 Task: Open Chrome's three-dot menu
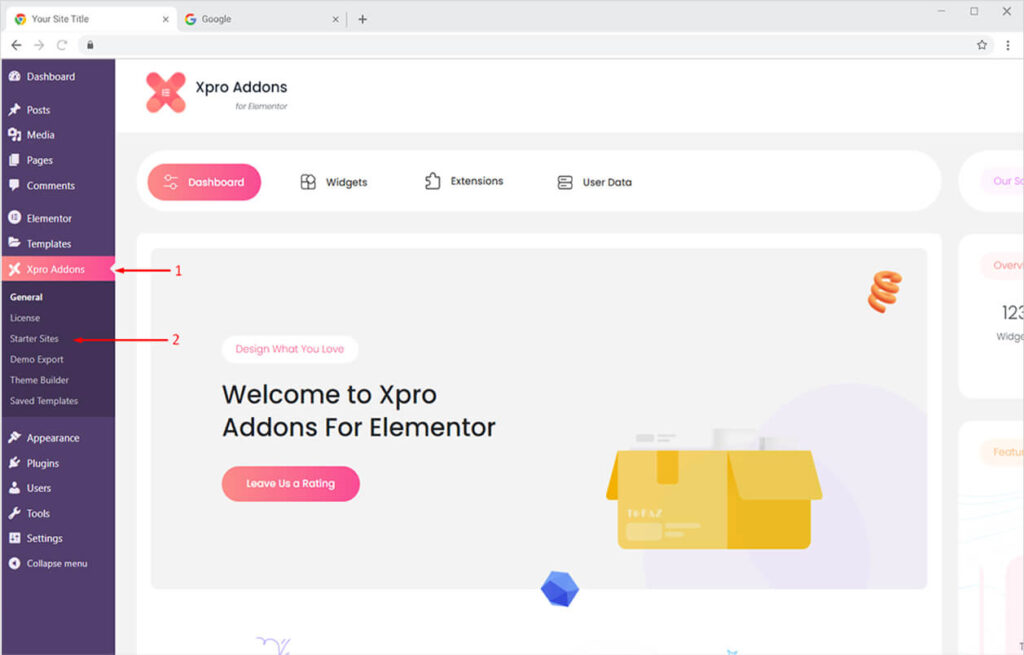[1006, 45]
